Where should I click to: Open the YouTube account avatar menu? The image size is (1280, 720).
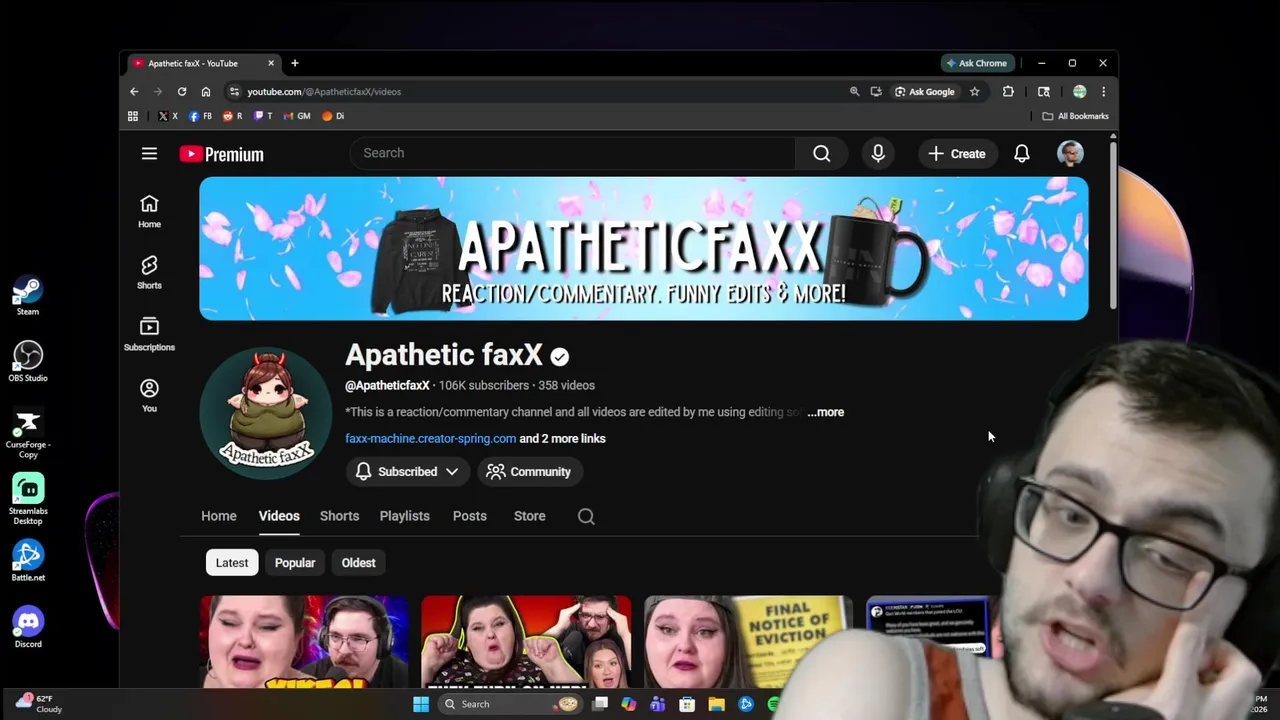point(1070,153)
